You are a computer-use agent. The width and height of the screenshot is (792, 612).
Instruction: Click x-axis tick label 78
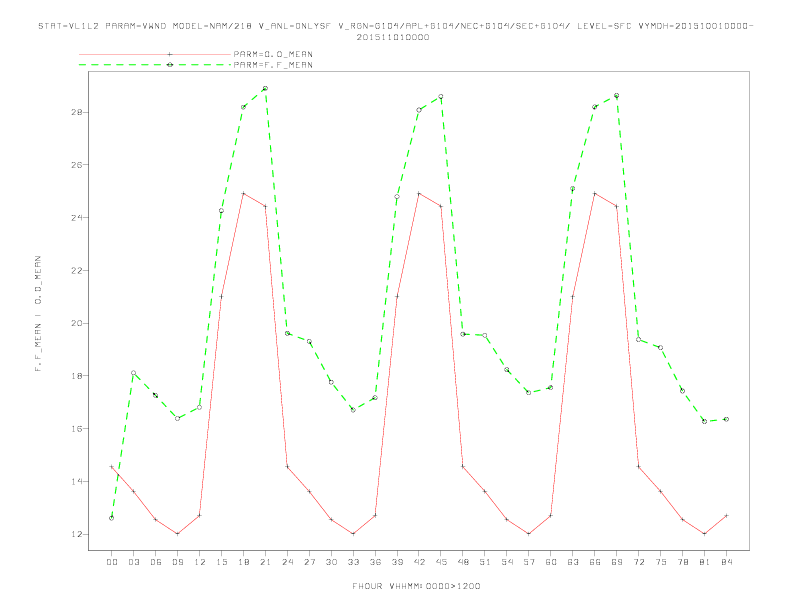click(x=682, y=562)
